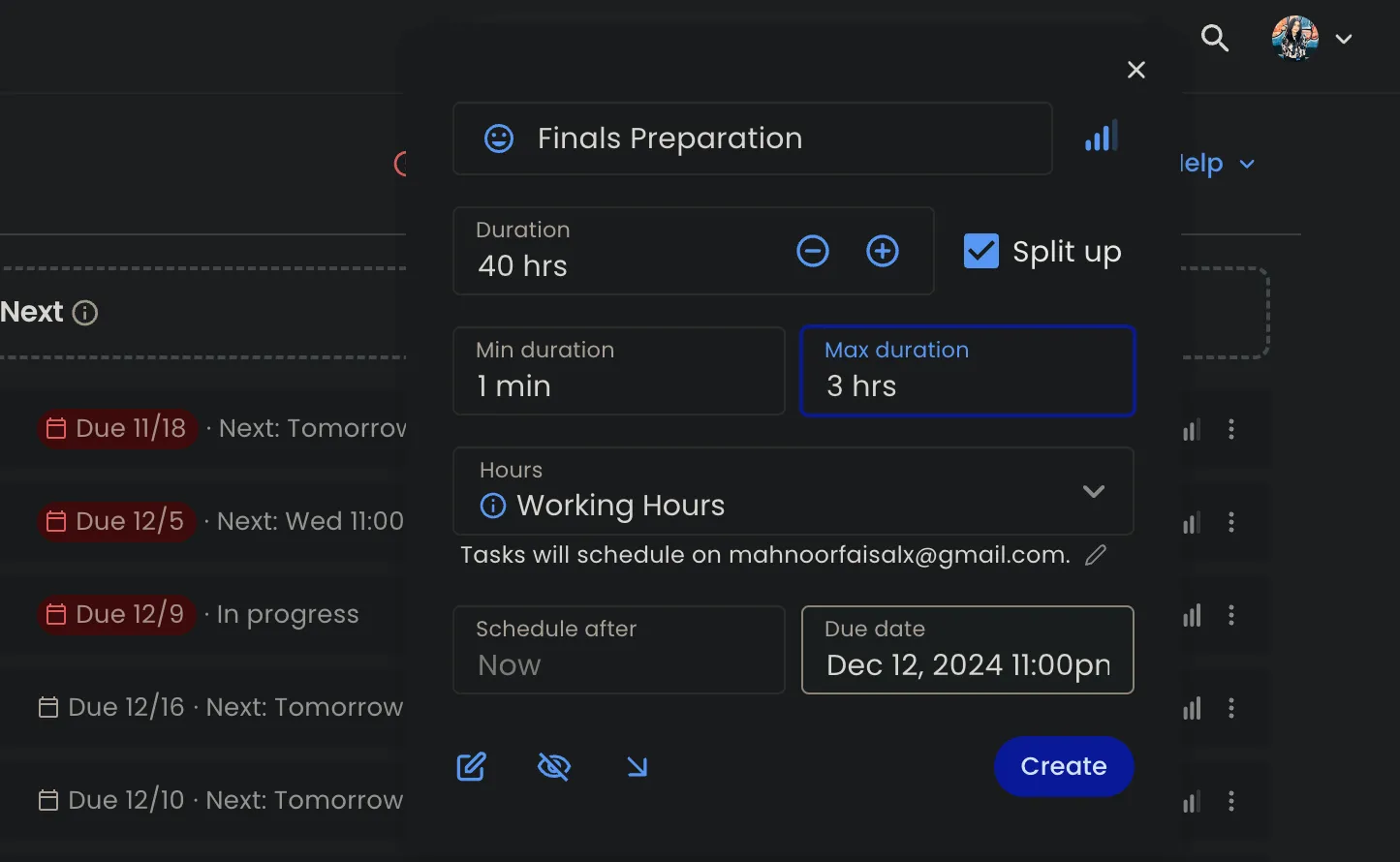Edit the Min duration field
The image size is (1400, 862).
[619, 371]
